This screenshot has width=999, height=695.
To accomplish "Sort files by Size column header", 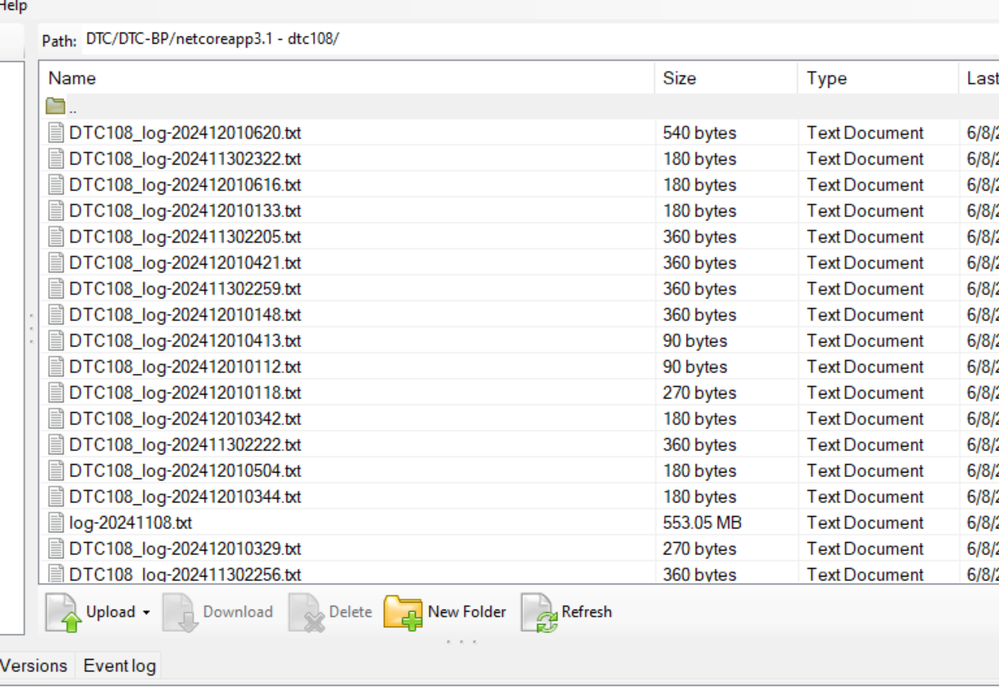I will click(679, 78).
